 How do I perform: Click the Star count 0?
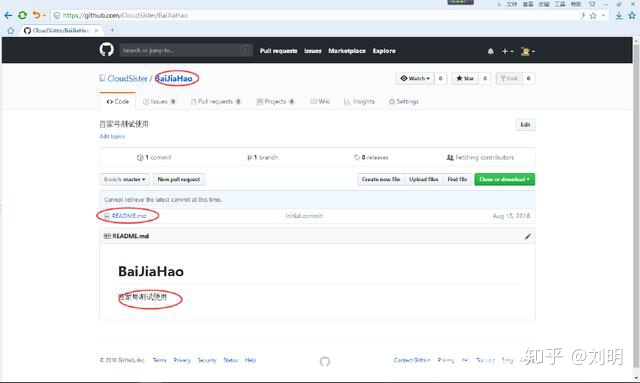point(485,78)
